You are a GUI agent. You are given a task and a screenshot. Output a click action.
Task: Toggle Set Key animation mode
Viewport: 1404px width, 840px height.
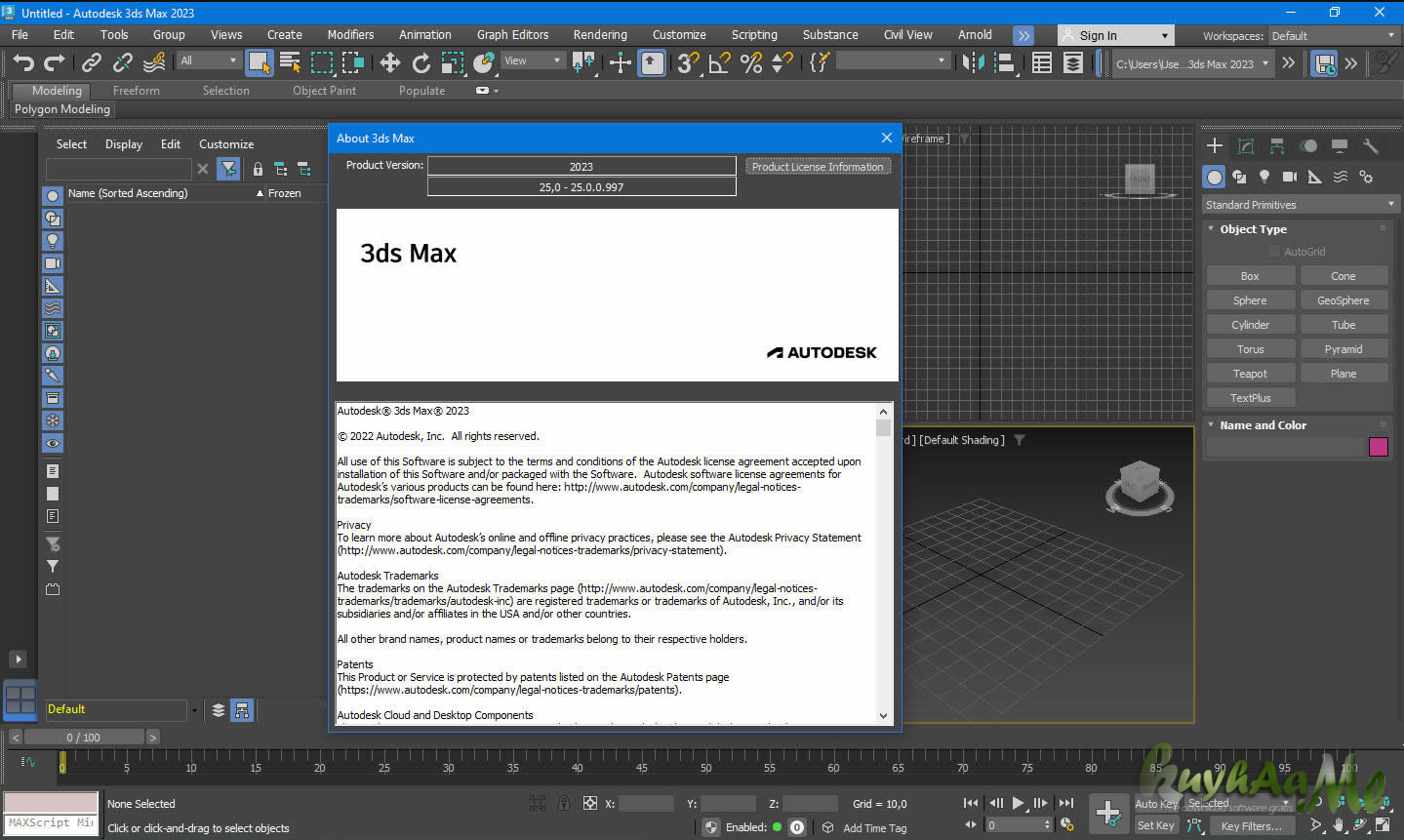pyautogui.click(x=1156, y=825)
